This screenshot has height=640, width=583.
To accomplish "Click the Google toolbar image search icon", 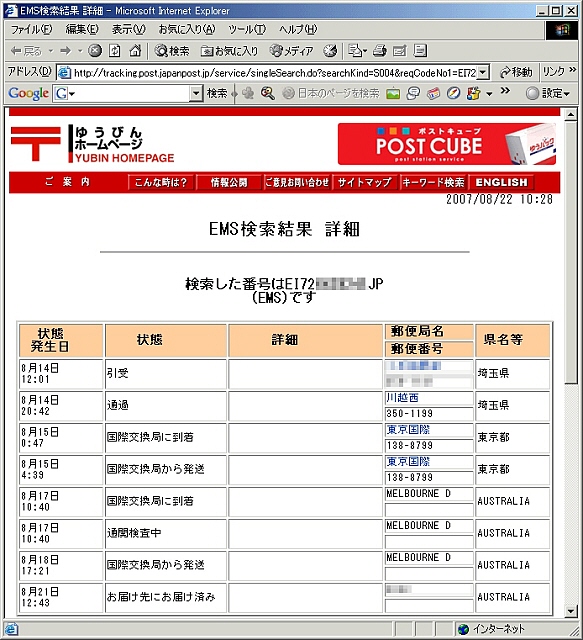I will point(393,93).
